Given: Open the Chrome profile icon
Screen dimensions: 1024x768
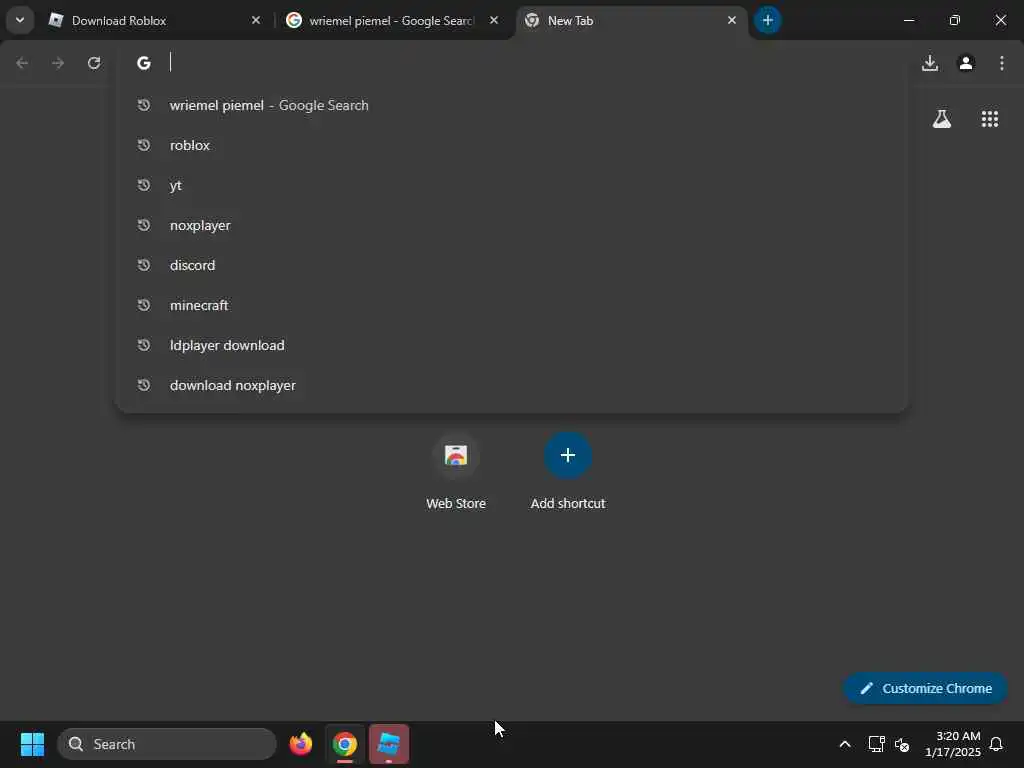Looking at the screenshot, I should coord(966,63).
